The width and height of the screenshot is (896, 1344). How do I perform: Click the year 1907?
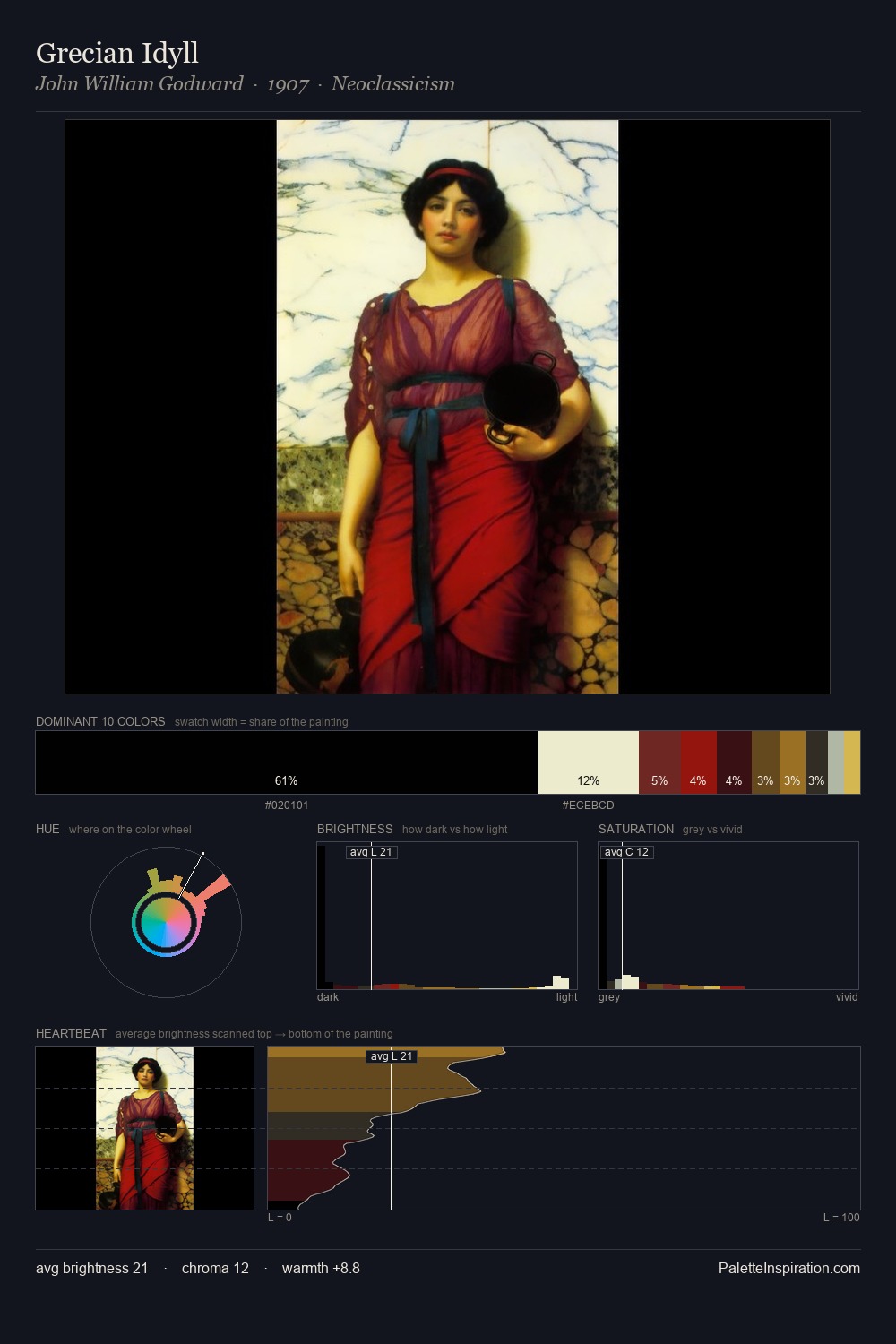pyautogui.click(x=288, y=84)
